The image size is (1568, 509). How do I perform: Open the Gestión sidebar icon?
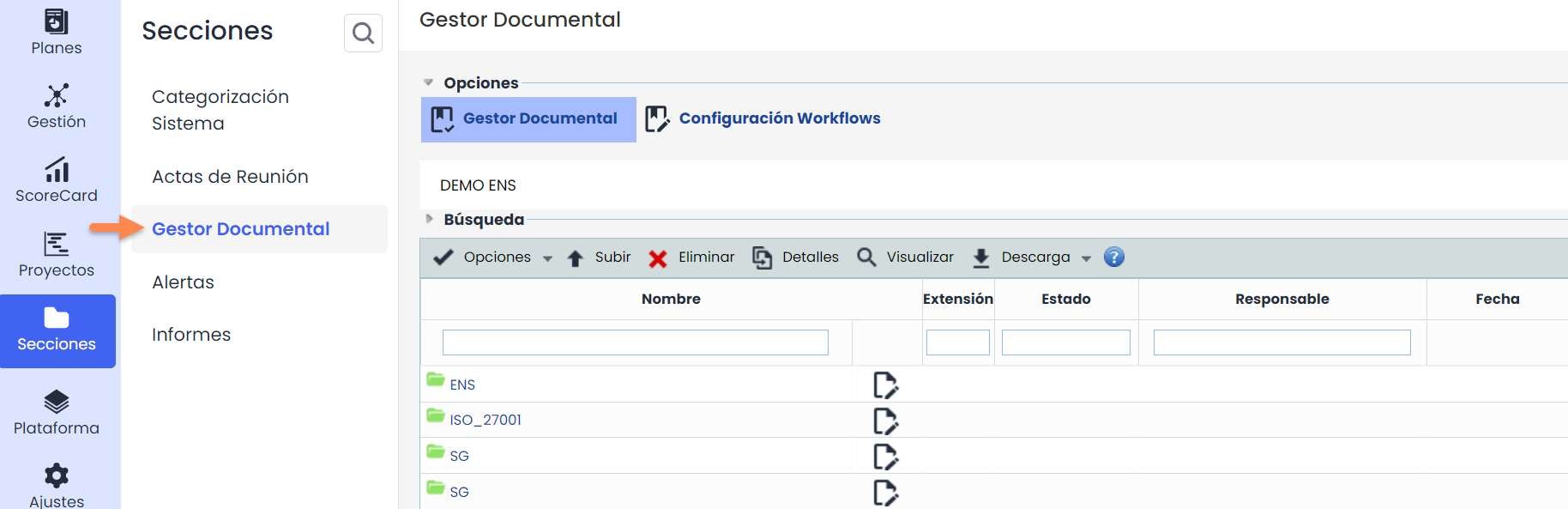(x=57, y=106)
